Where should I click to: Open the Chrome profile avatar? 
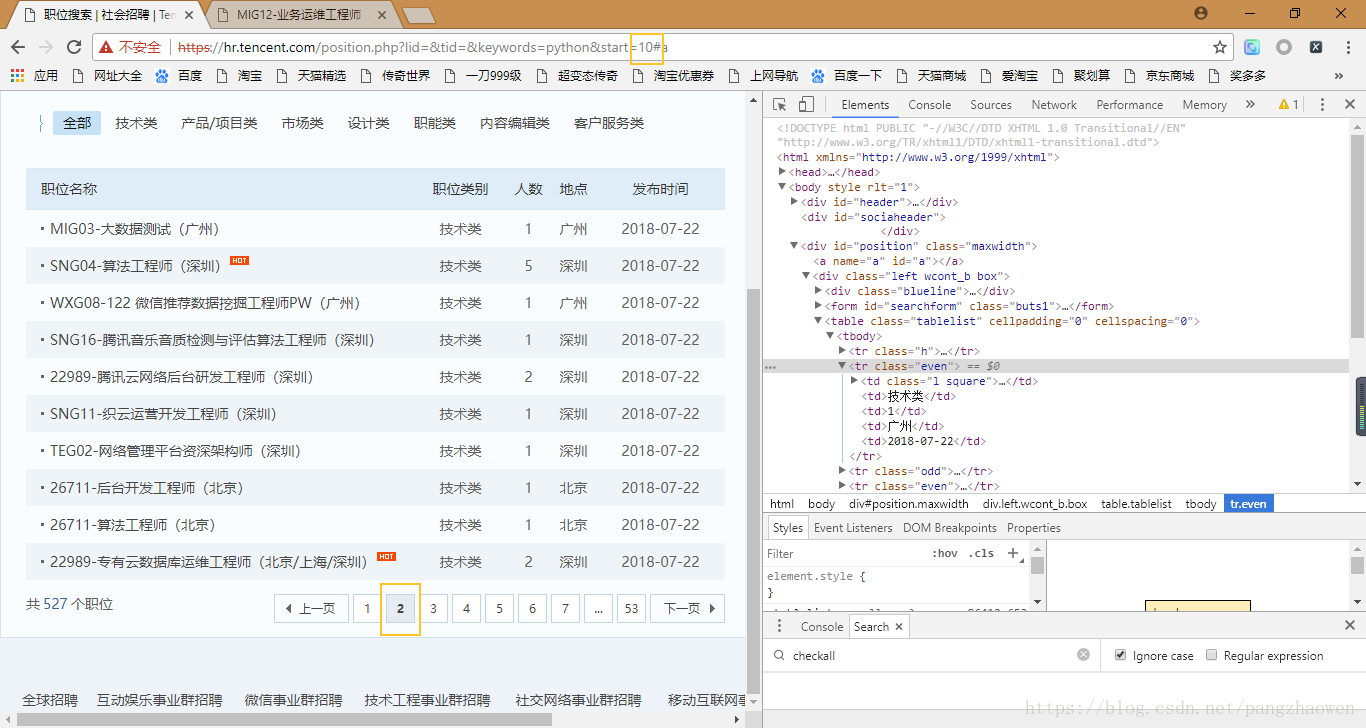tap(1201, 13)
